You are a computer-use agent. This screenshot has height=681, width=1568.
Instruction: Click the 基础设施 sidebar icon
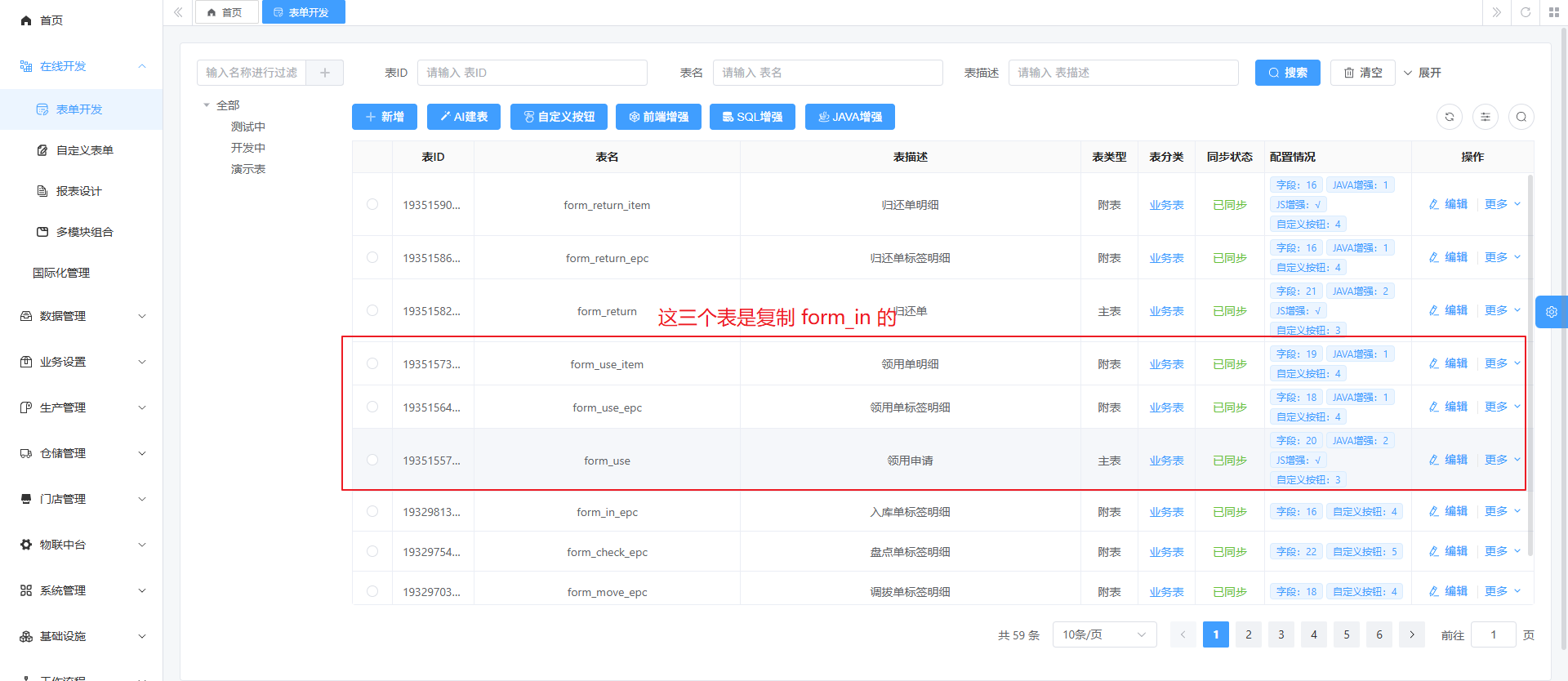(x=26, y=636)
